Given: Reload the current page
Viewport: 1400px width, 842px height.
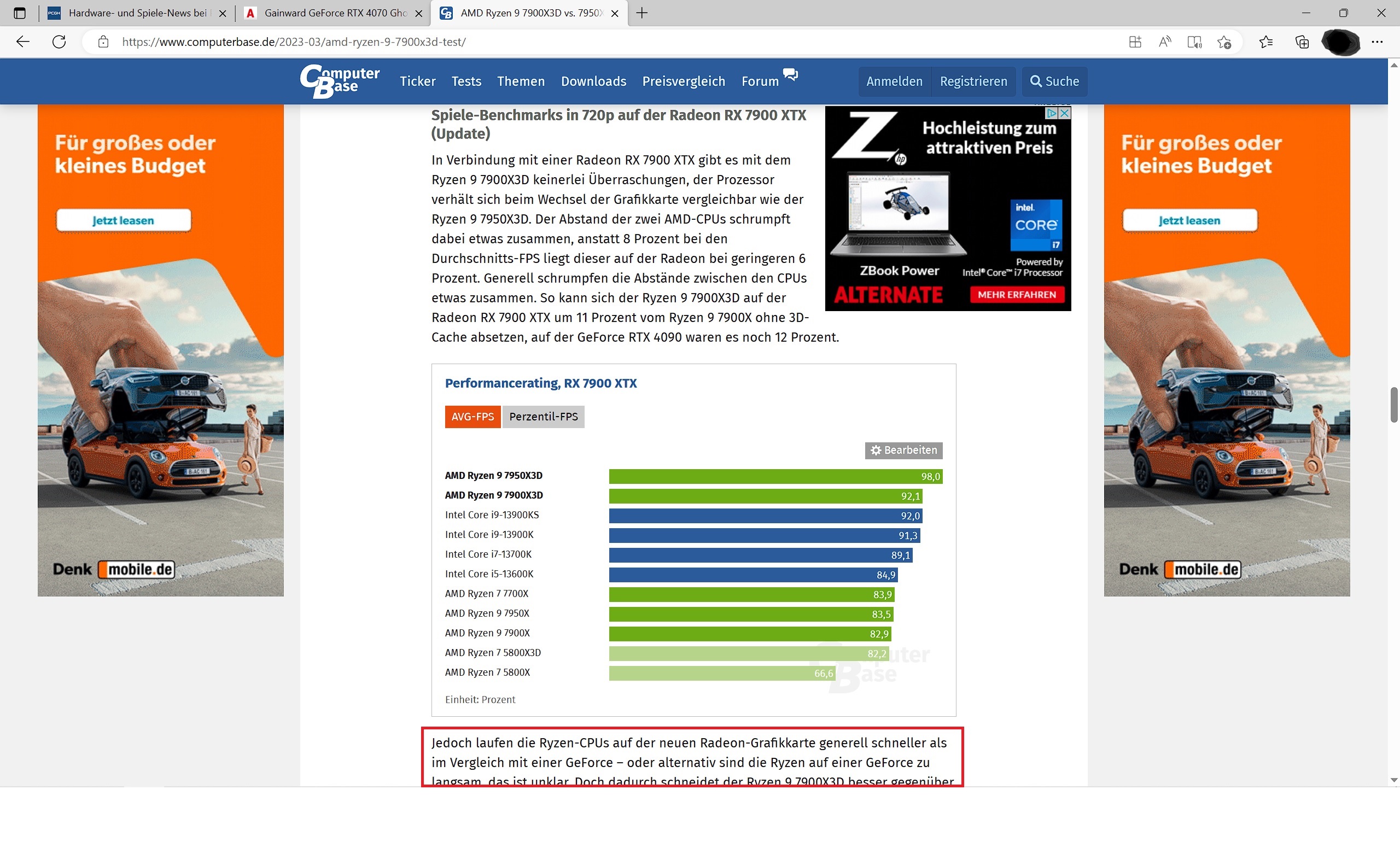Looking at the screenshot, I should [x=59, y=42].
